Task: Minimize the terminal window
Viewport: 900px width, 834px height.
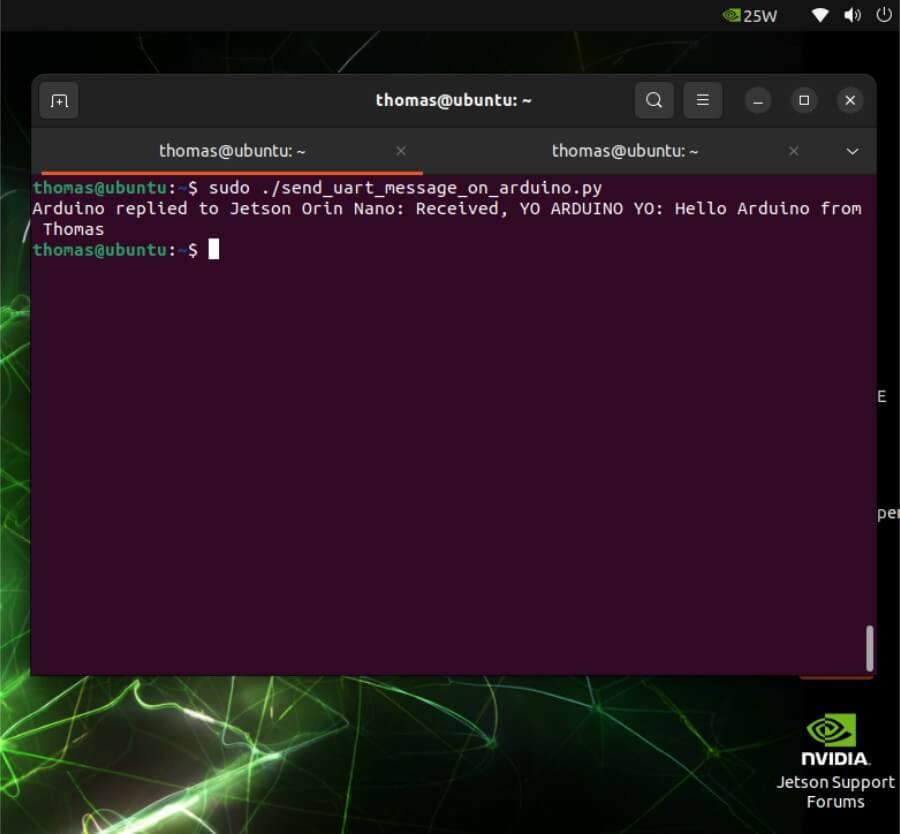Action: coord(758,101)
